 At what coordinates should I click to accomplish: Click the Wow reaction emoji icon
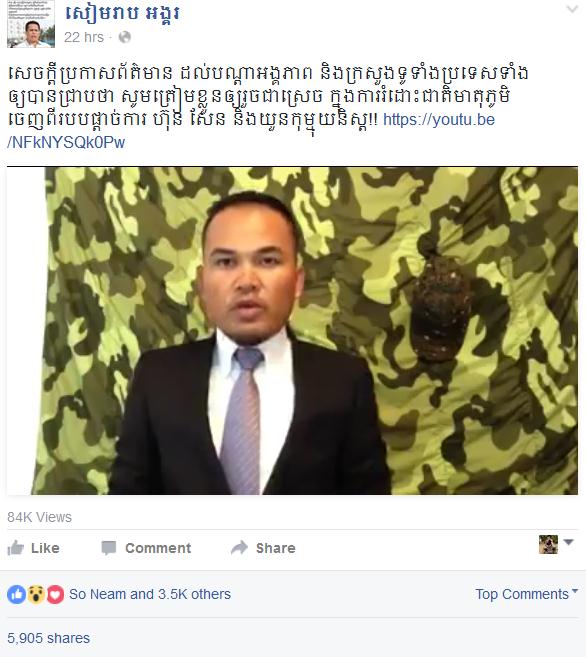click(36, 594)
